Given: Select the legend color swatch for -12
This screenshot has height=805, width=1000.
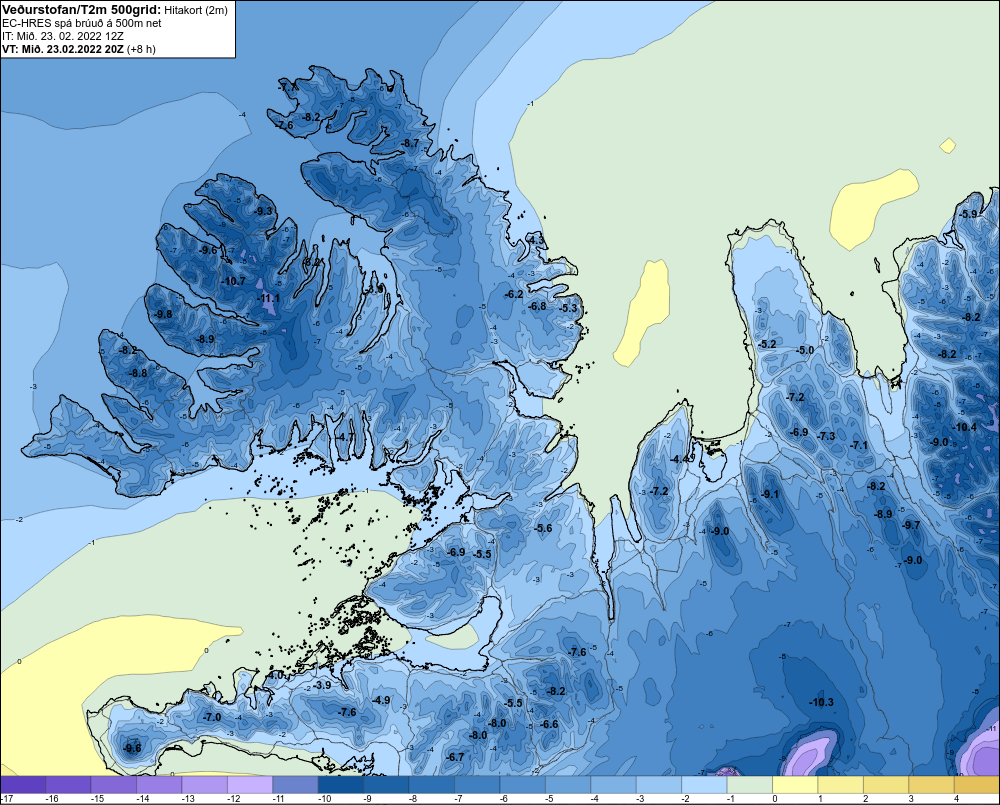Looking at the screenshot, I should coord(250,785).
